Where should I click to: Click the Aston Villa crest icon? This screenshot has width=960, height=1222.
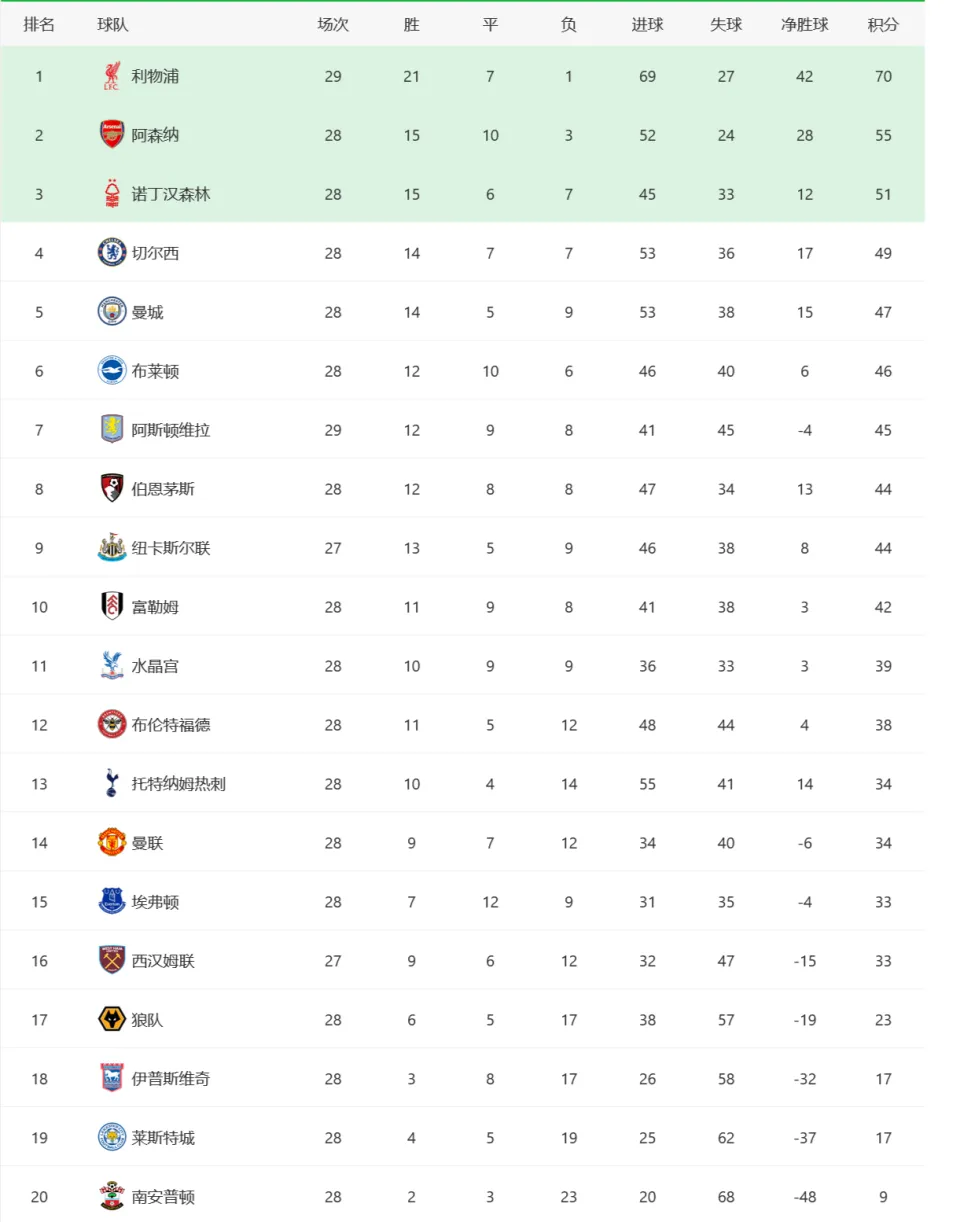coord(112,430)
